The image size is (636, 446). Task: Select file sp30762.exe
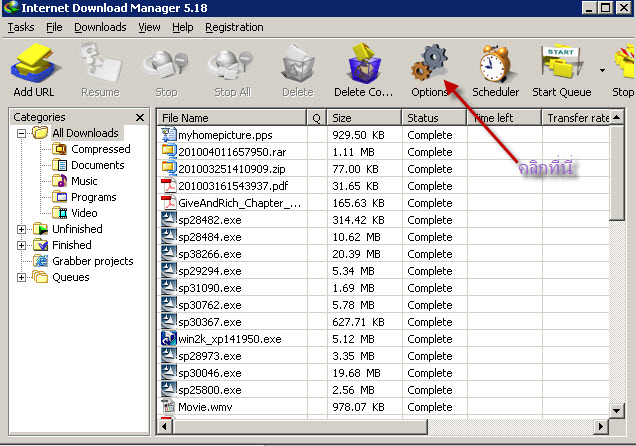click(210, 305)
